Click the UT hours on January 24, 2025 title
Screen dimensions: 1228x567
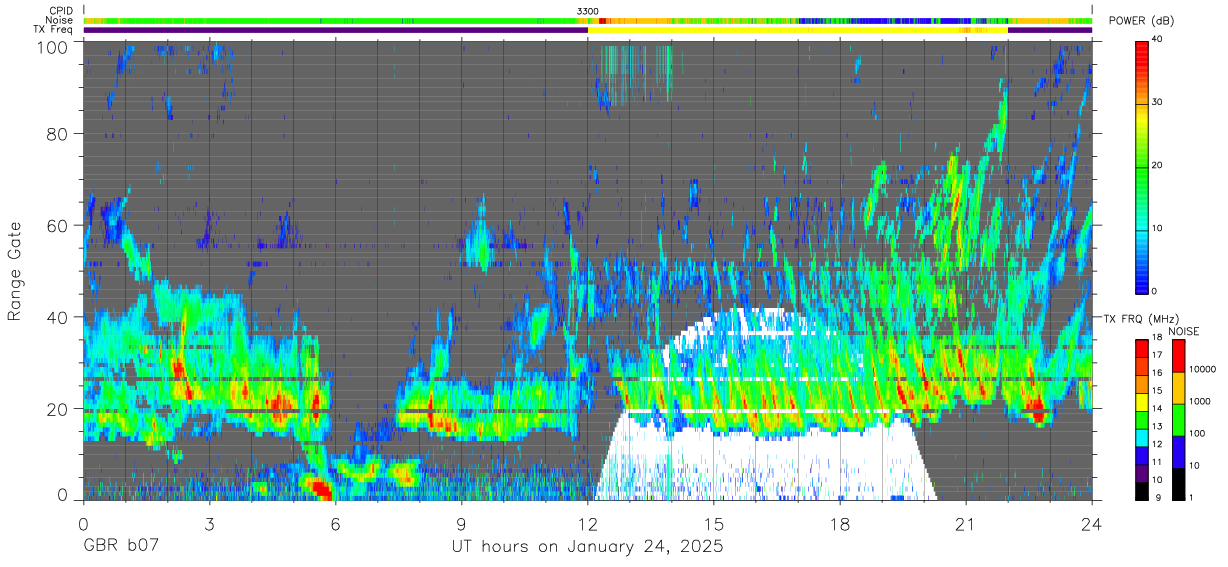point(587,548)
